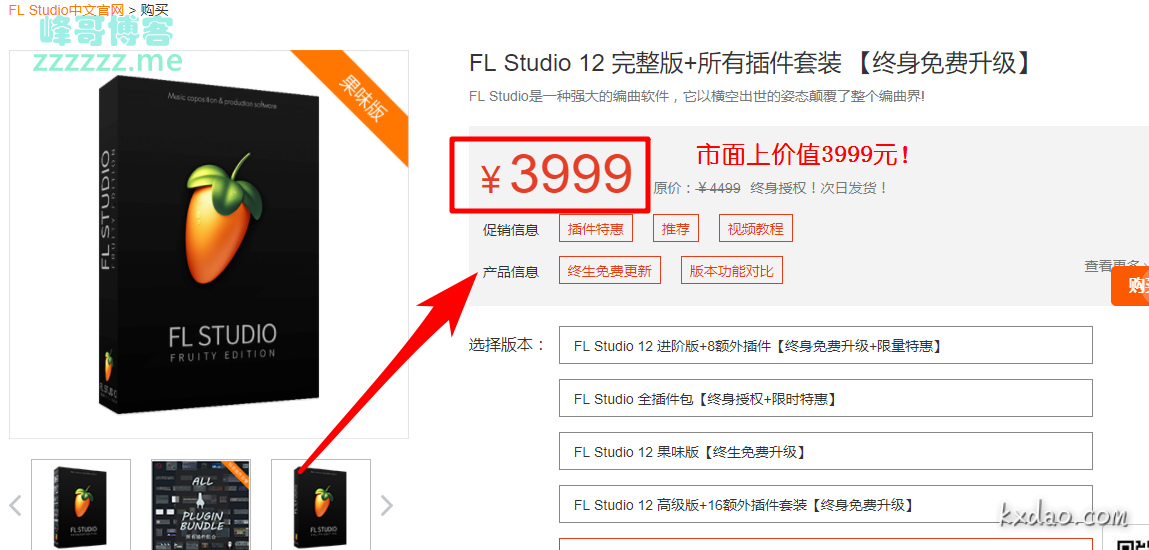Open the 推荐 promotion tag
Image resolution: width=1149 pixels, height=550 pixels.
[x=676, y=228]
